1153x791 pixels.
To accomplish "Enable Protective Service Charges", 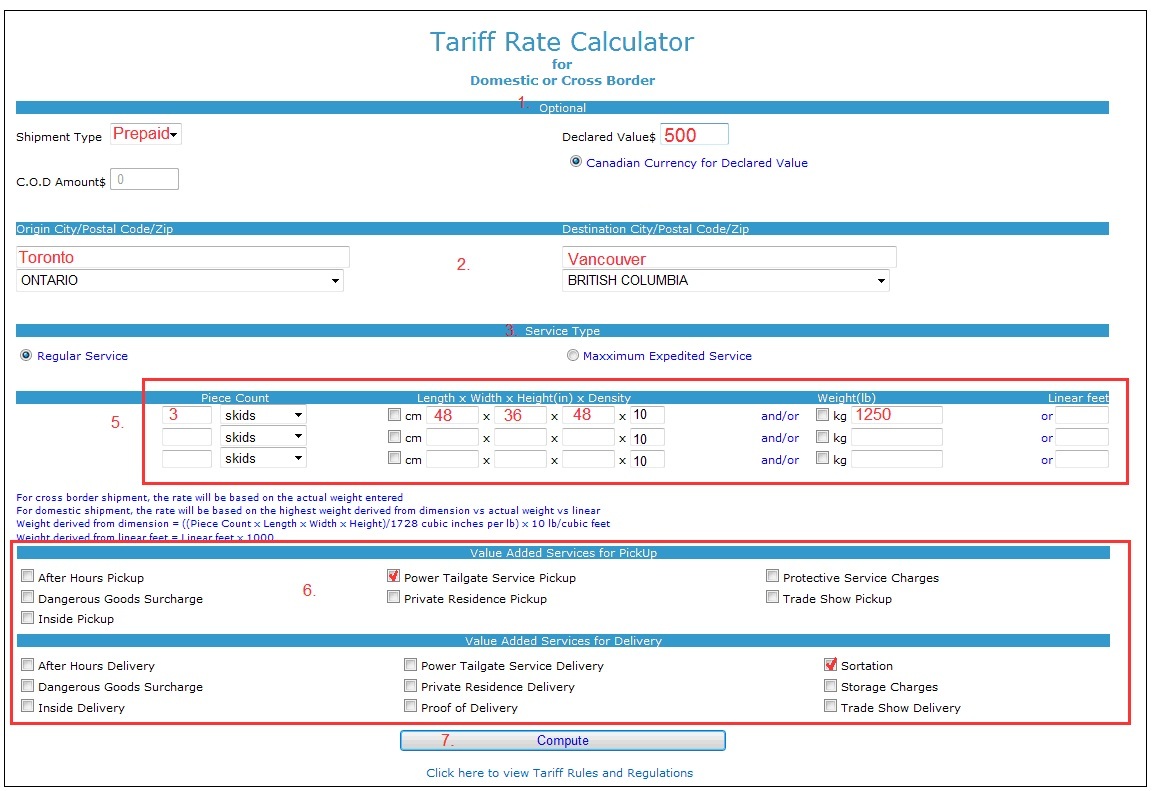I will click(x=773, y=576).
